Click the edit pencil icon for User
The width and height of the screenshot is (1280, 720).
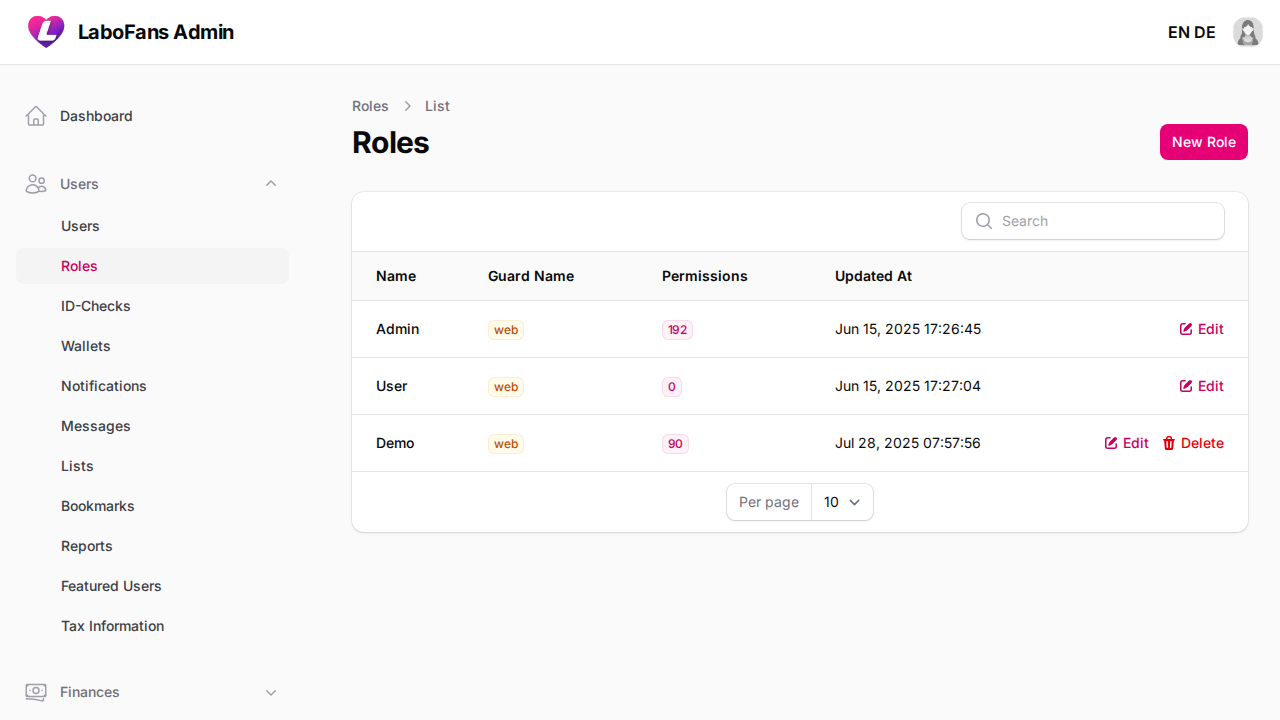click(1186, 386)
